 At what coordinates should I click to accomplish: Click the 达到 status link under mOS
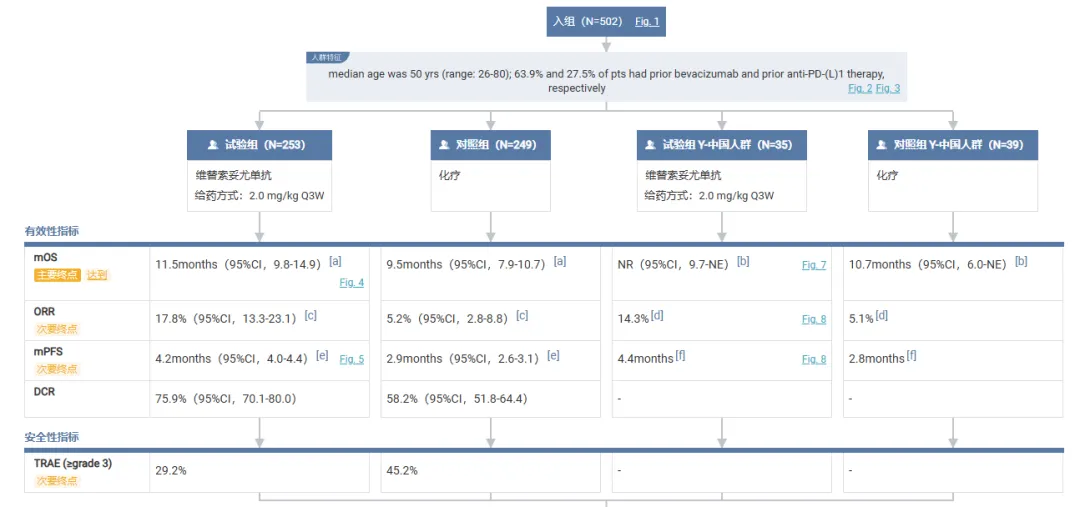(96, 275)
